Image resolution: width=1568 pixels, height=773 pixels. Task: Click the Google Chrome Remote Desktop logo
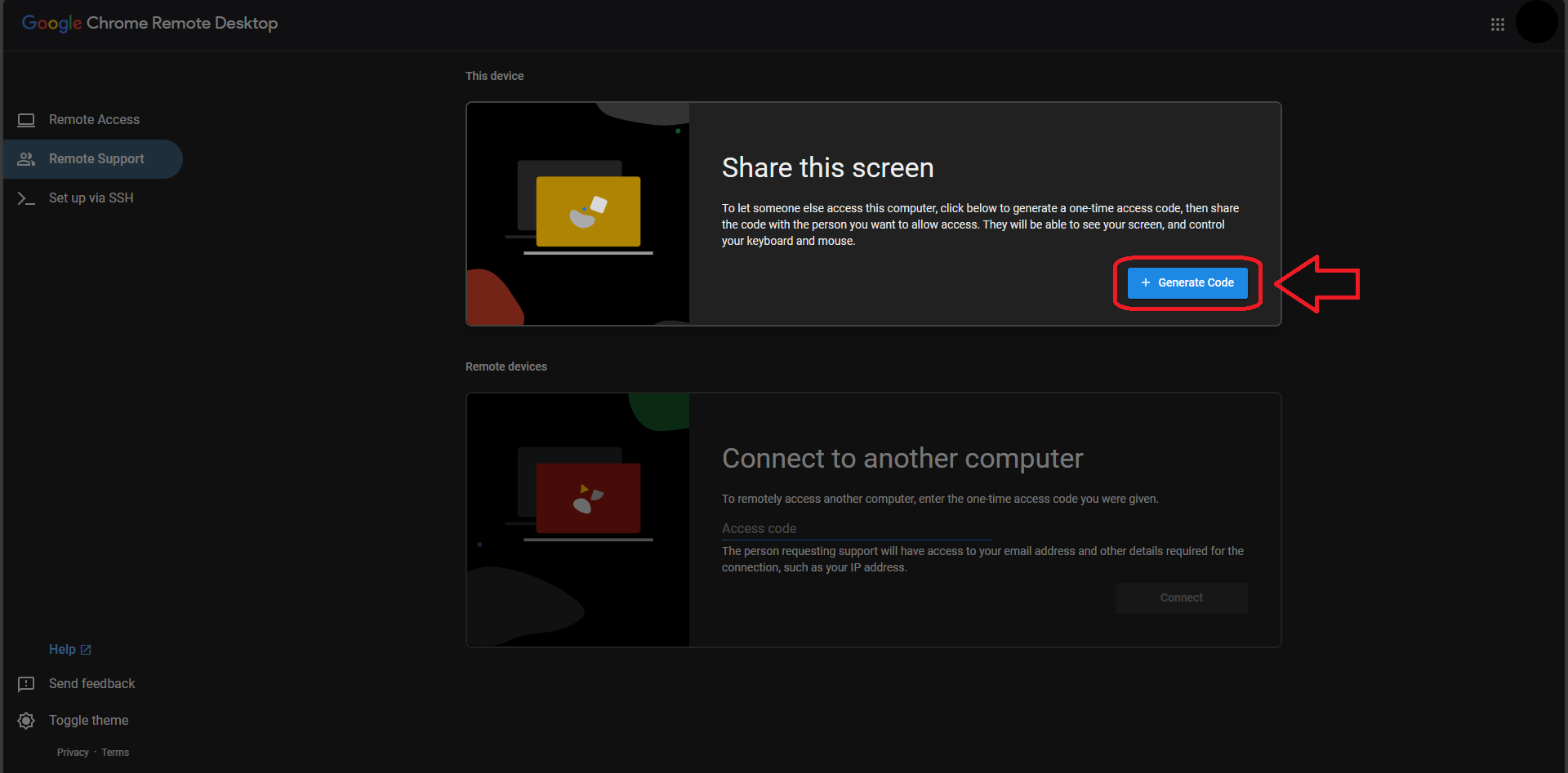[x=149, y=23]
